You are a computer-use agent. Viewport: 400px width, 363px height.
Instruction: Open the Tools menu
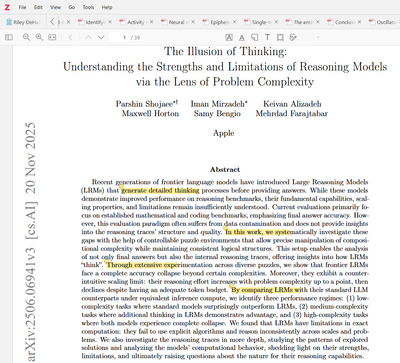click(88, 7)
